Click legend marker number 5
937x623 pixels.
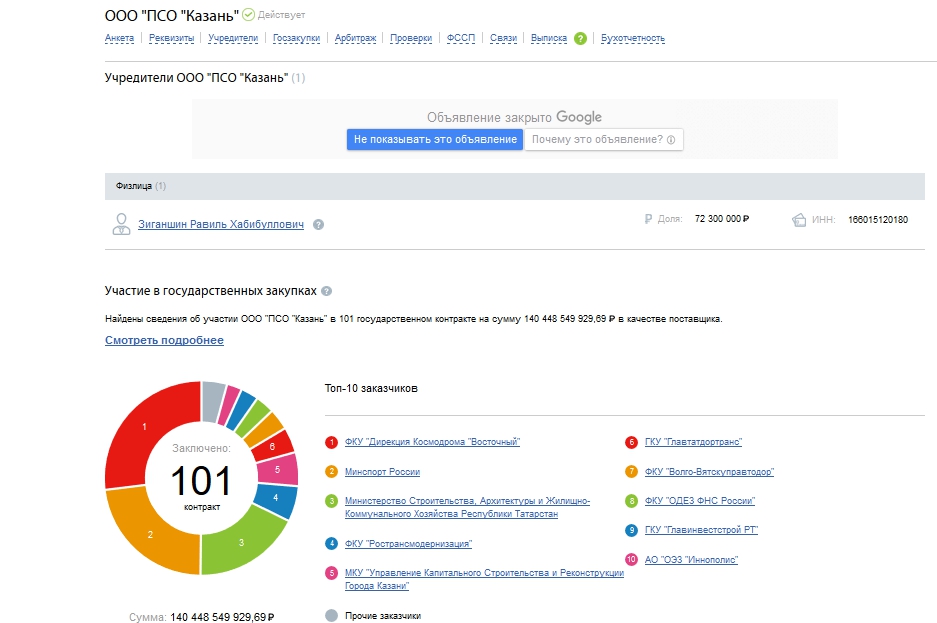[x=331, y=573]
